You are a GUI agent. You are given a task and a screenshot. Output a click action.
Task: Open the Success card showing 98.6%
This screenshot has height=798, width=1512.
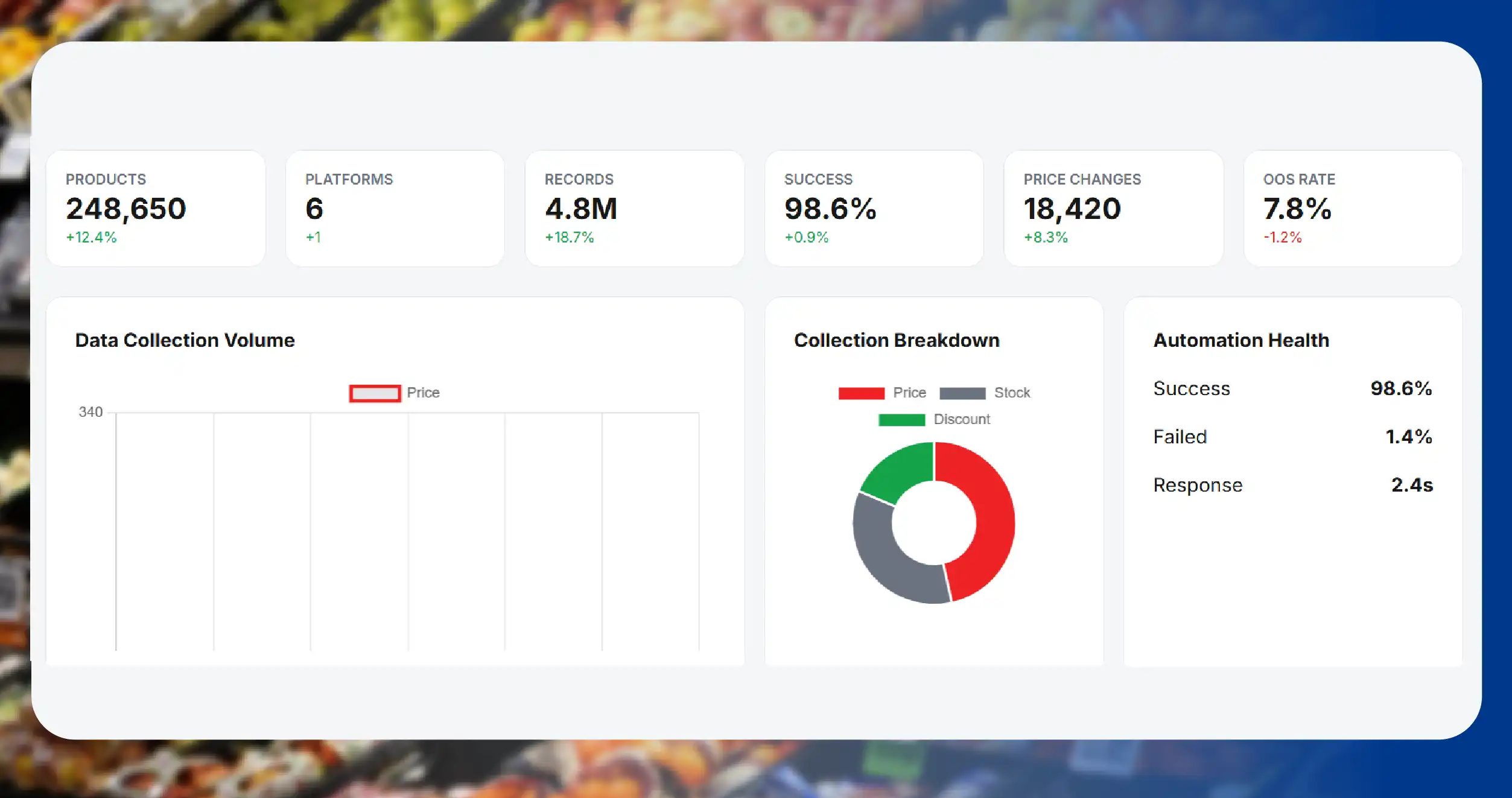click(874, 209)
